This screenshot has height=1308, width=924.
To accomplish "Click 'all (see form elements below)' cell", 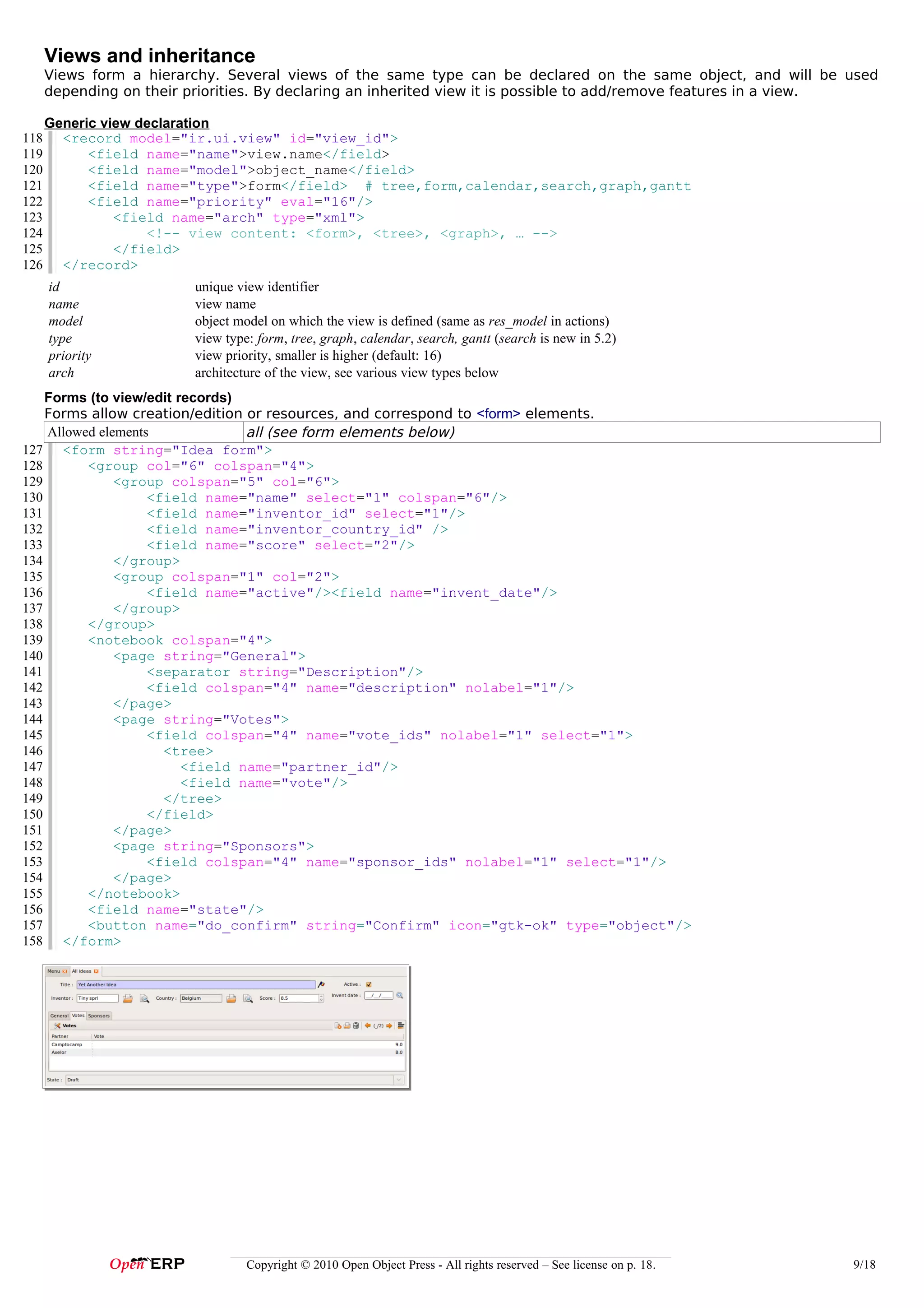I will [561, 432].
